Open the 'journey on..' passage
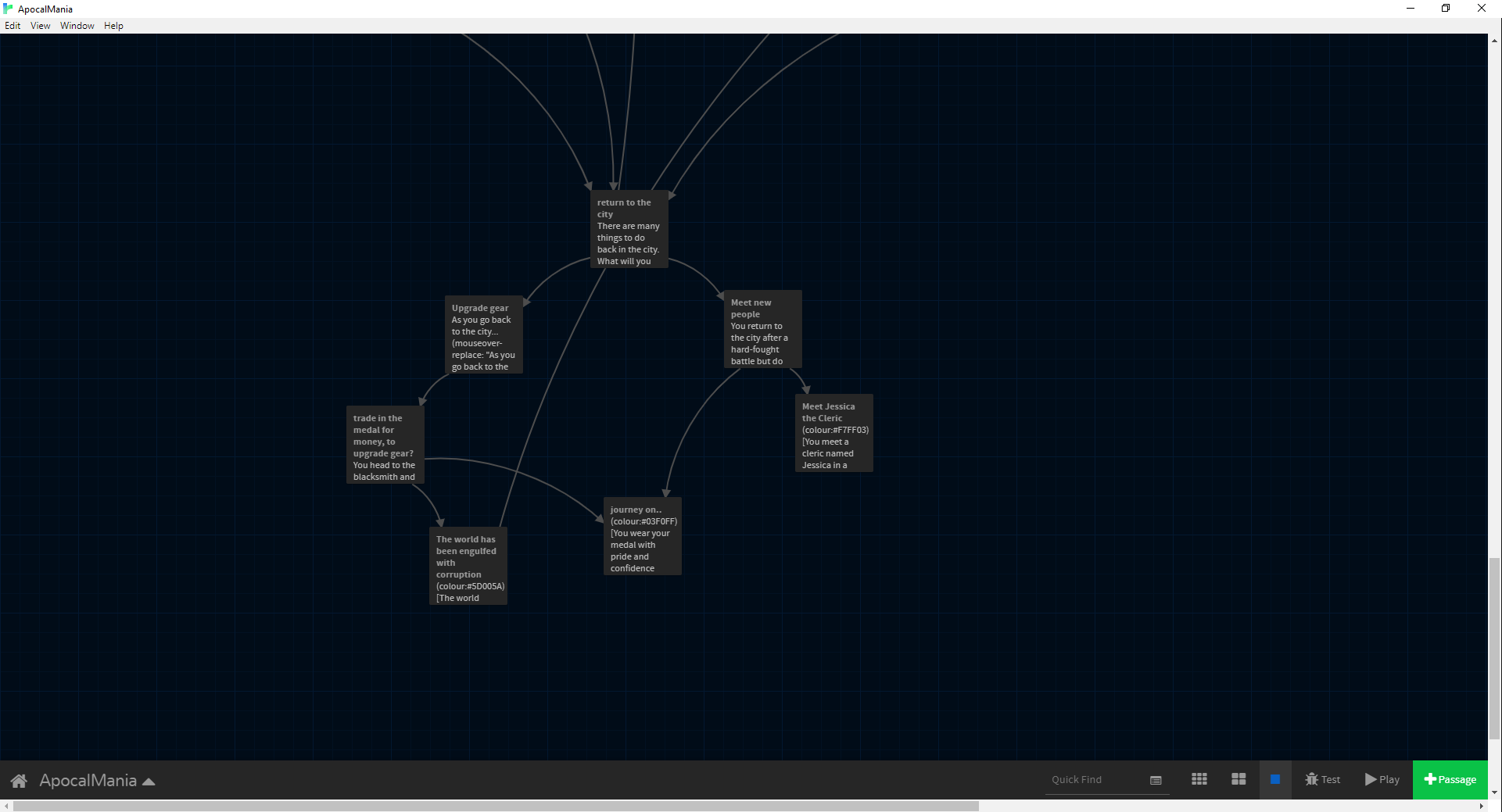 (641, 535)
